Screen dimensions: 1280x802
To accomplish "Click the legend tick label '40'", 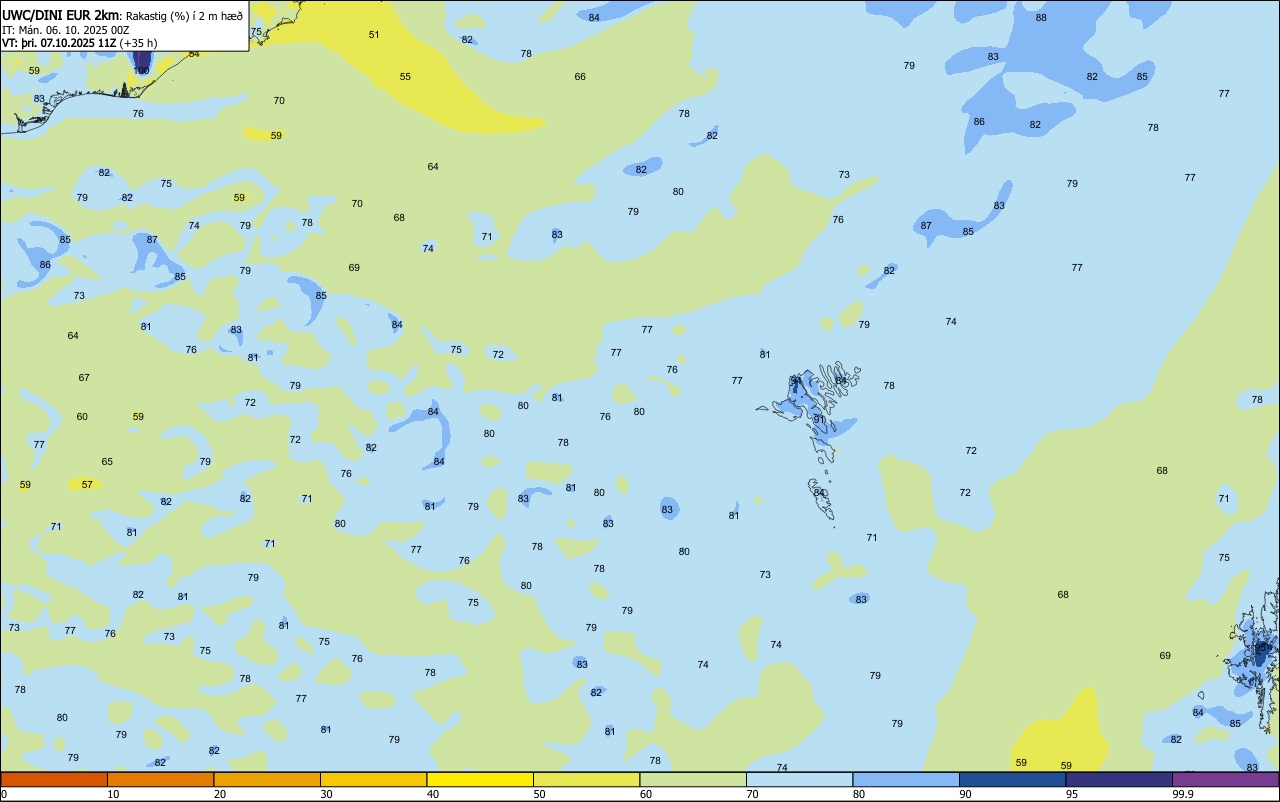I will (433, 794).
